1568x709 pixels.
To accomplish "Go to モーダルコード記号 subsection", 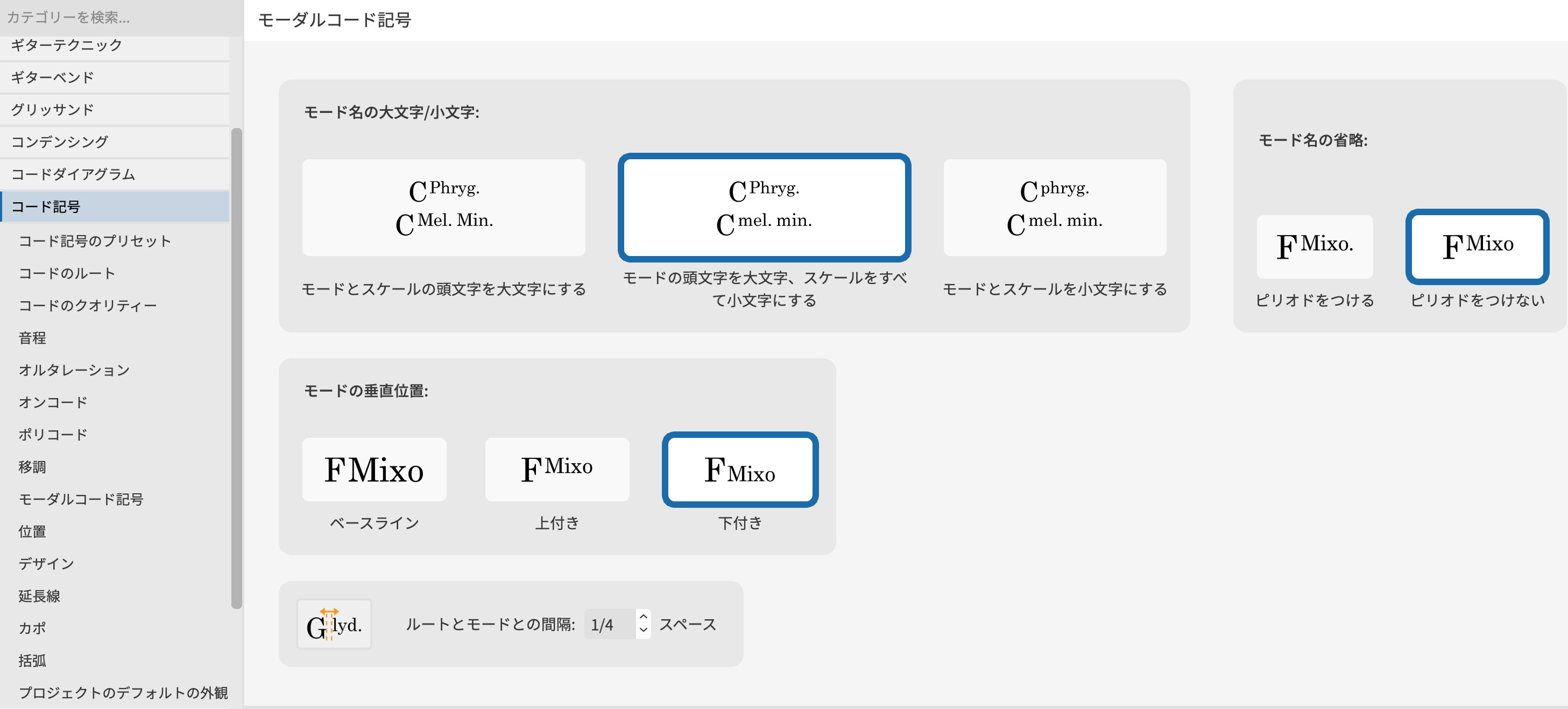I will [81, 499].
